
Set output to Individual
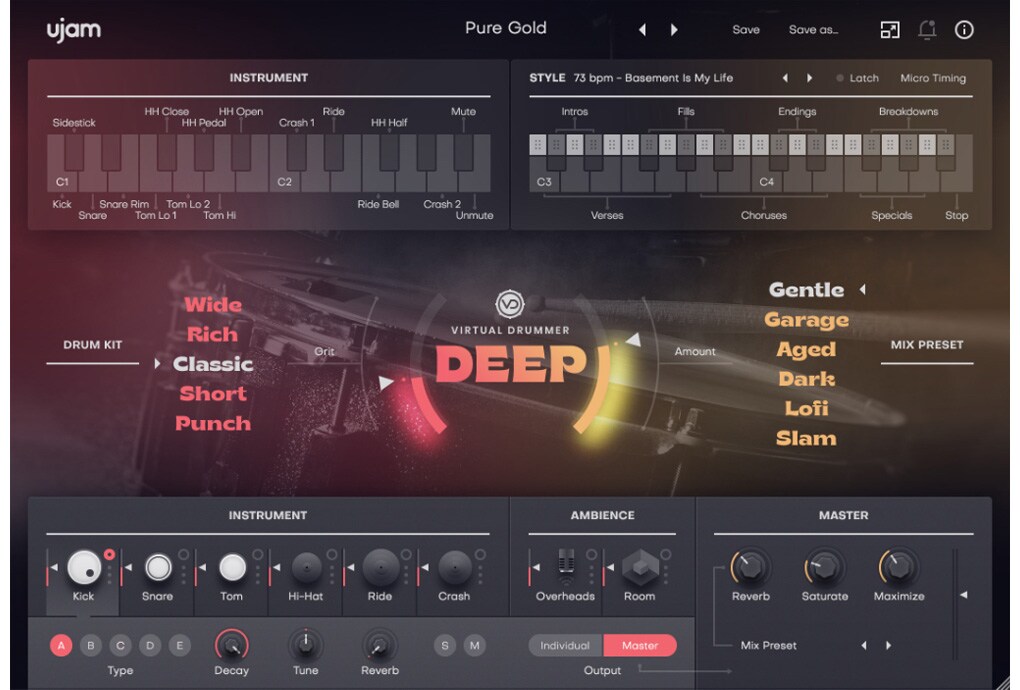pos(565,646)
